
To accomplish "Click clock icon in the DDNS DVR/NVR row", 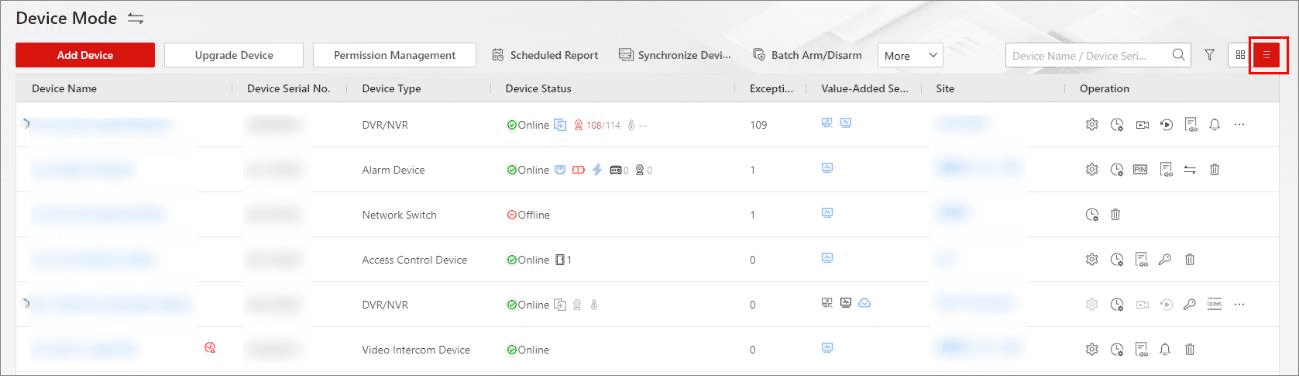I will (1118, 304).
